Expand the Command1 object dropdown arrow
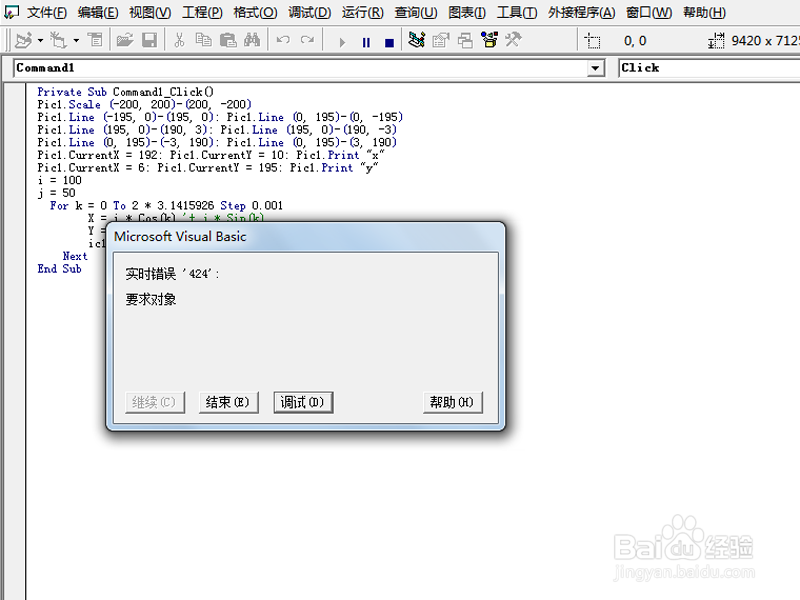This screenshot has height=600, width=800. (595, 68)
